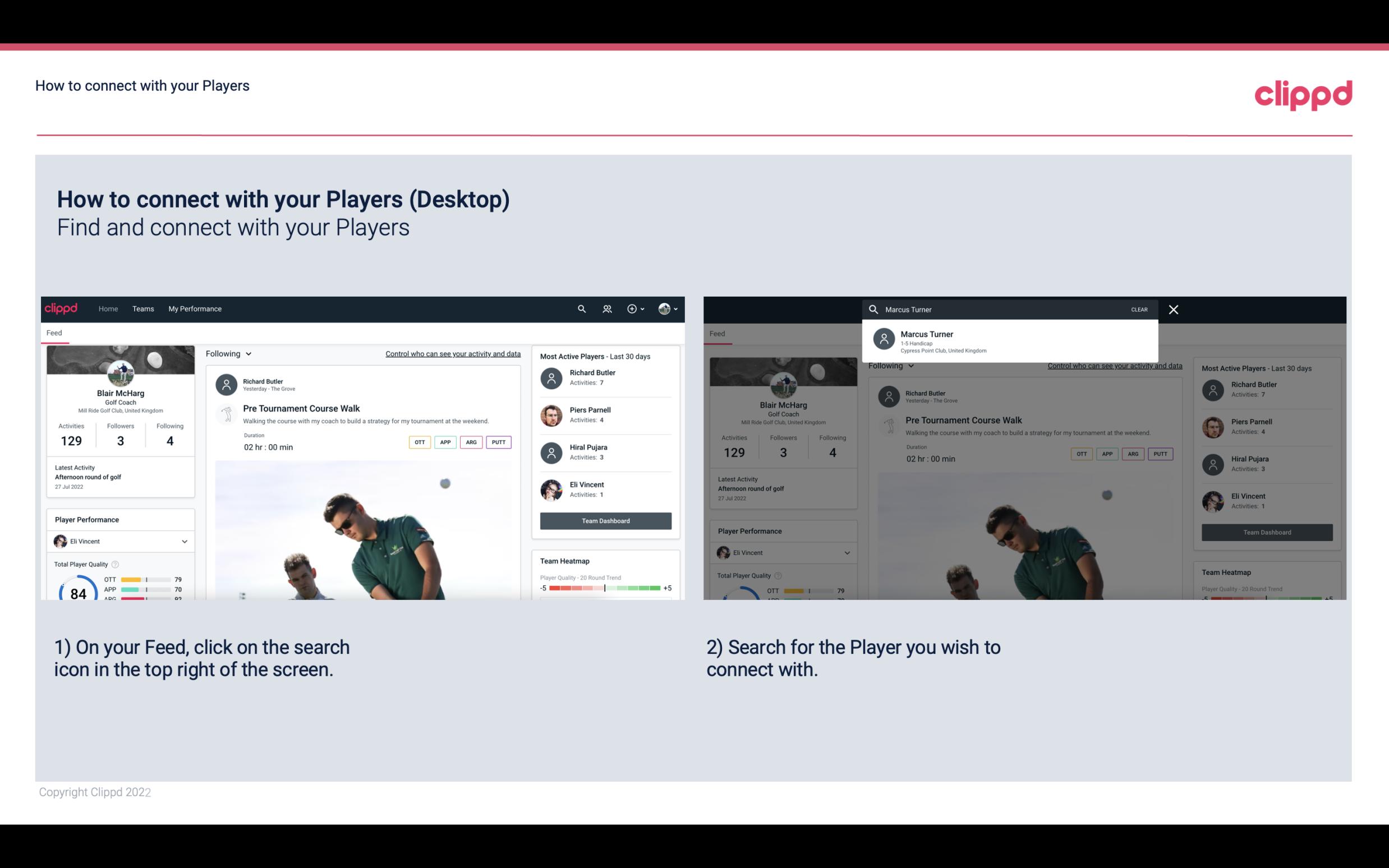The height and width of the screenshot is (868, 1389).
Task: Open the My Performance dropdown menu
Action: pyautogui.click(x=195, y=308)
